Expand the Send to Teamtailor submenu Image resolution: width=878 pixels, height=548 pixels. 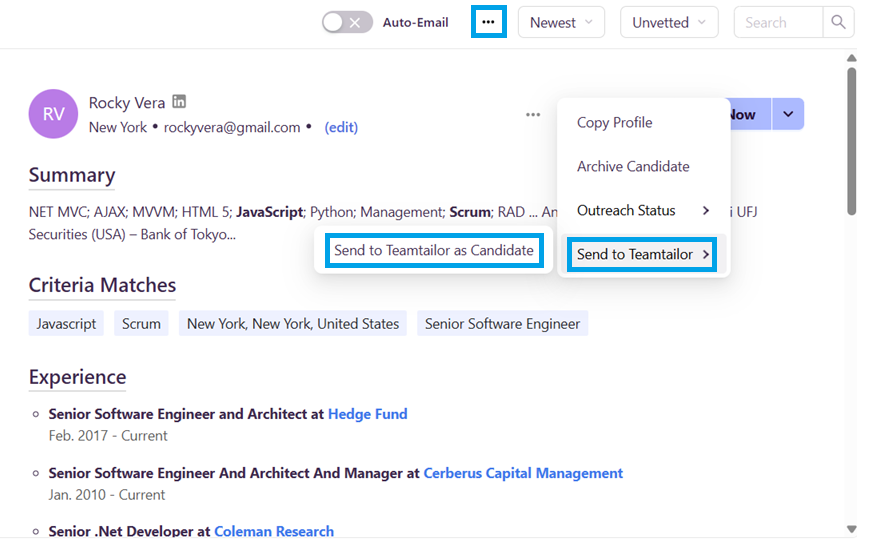642,254
